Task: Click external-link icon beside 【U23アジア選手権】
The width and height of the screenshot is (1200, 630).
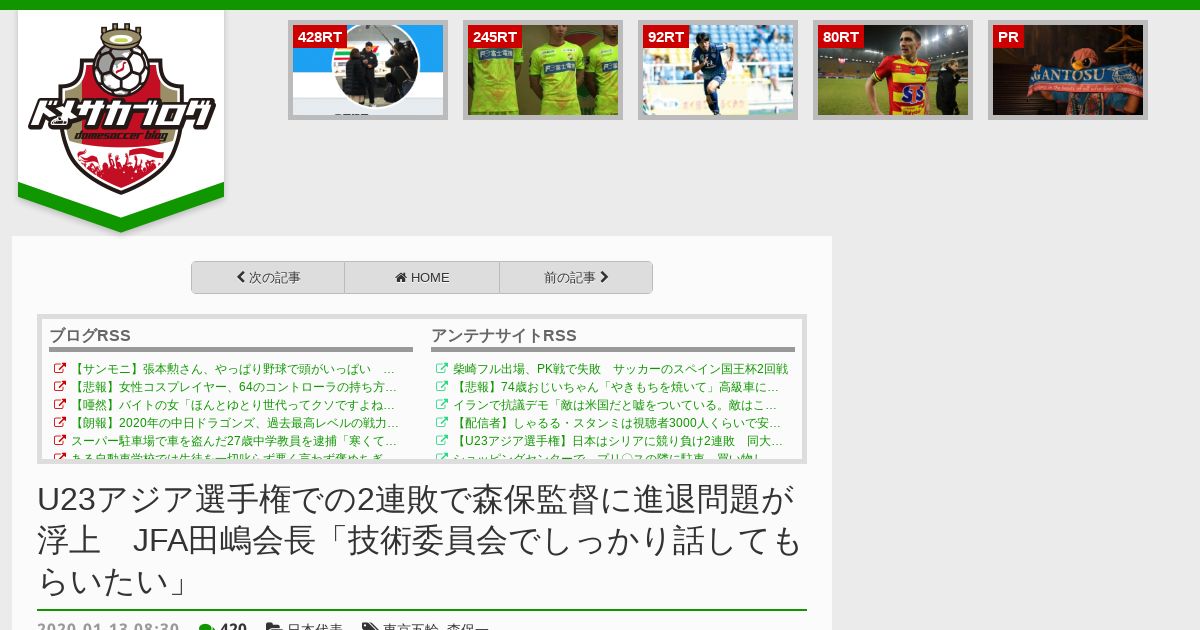Action: 442,441
